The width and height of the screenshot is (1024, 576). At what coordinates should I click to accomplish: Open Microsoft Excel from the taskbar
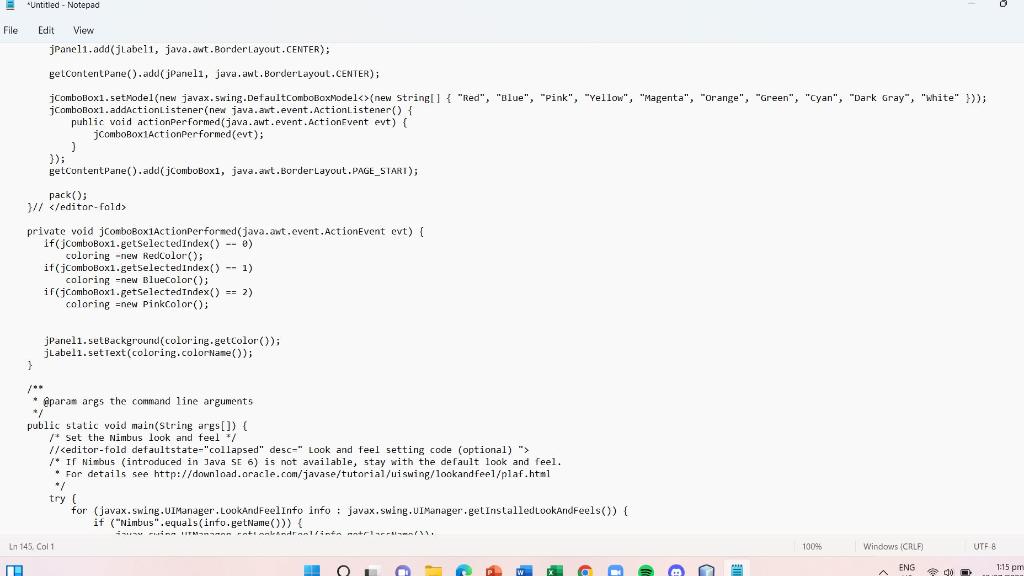tap(554, 569)
